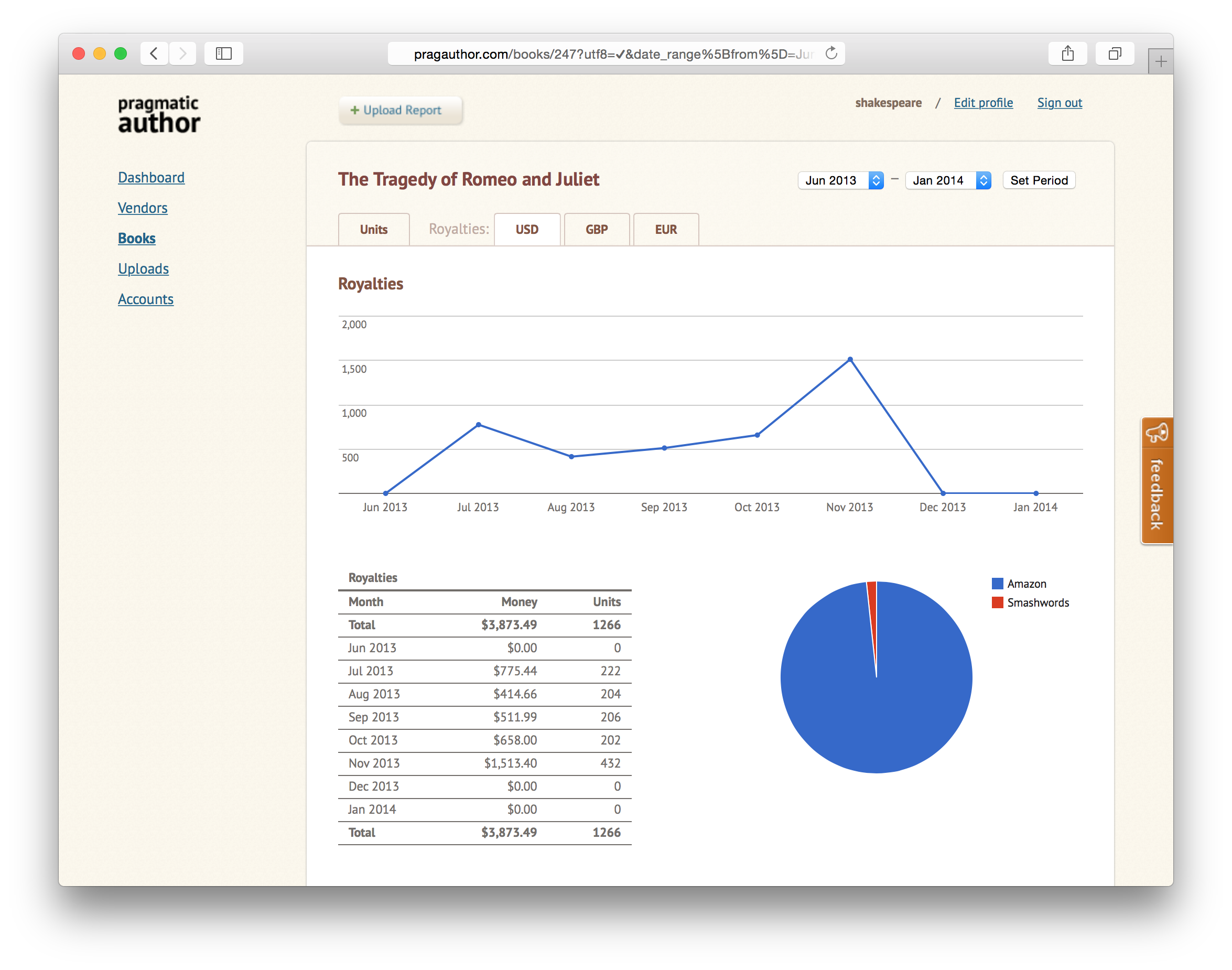
Task: Click the Upload Report button
Action: (400, 110)
